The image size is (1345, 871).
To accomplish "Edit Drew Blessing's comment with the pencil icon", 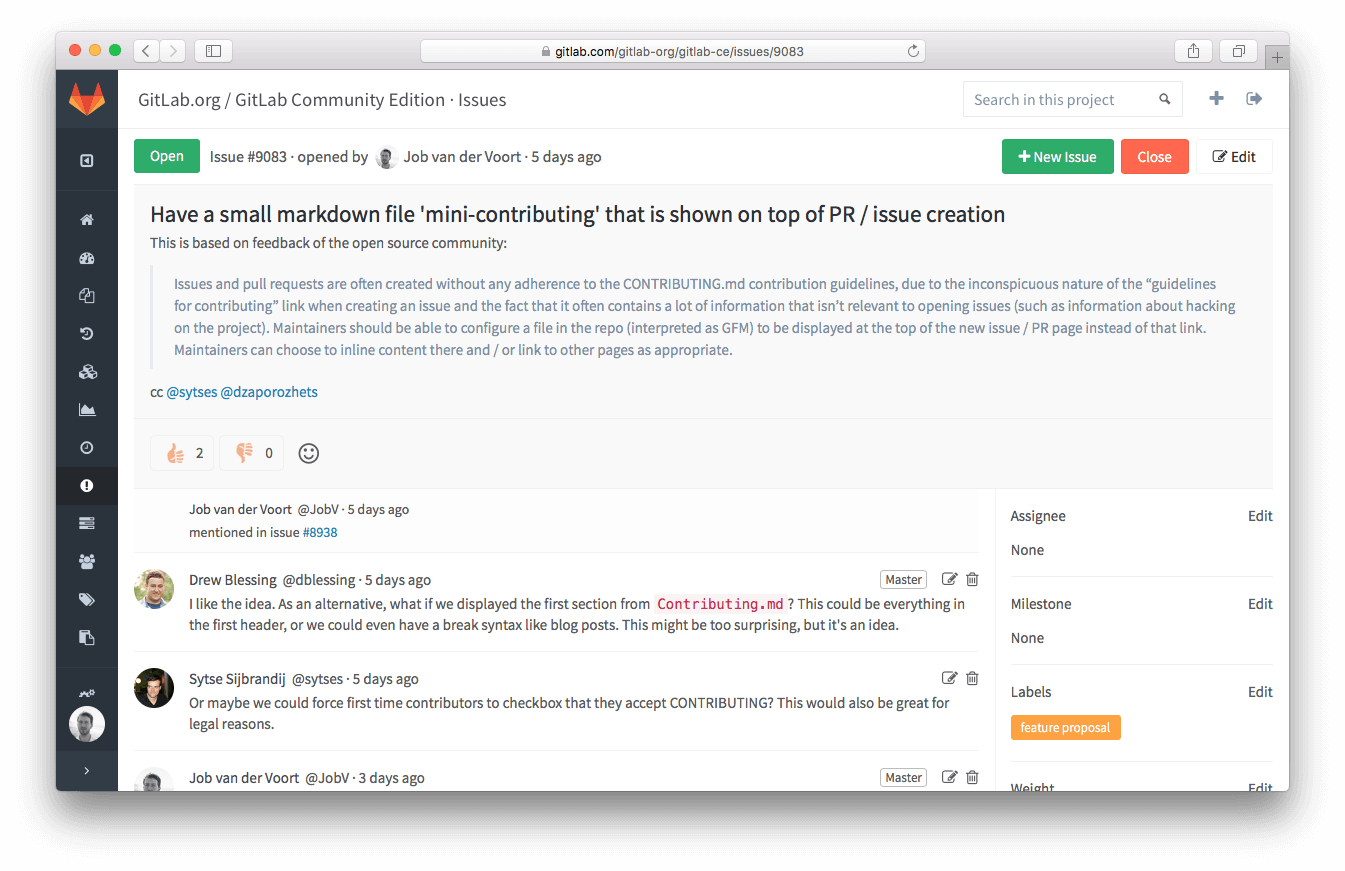I will click(x=949, y=579).
